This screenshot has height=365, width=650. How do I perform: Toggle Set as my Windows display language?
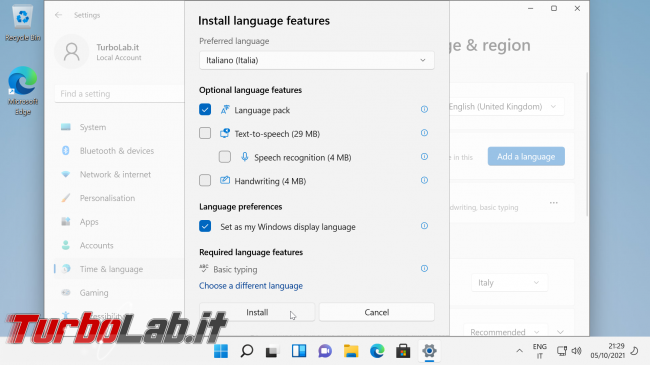[x=205, y=226]
